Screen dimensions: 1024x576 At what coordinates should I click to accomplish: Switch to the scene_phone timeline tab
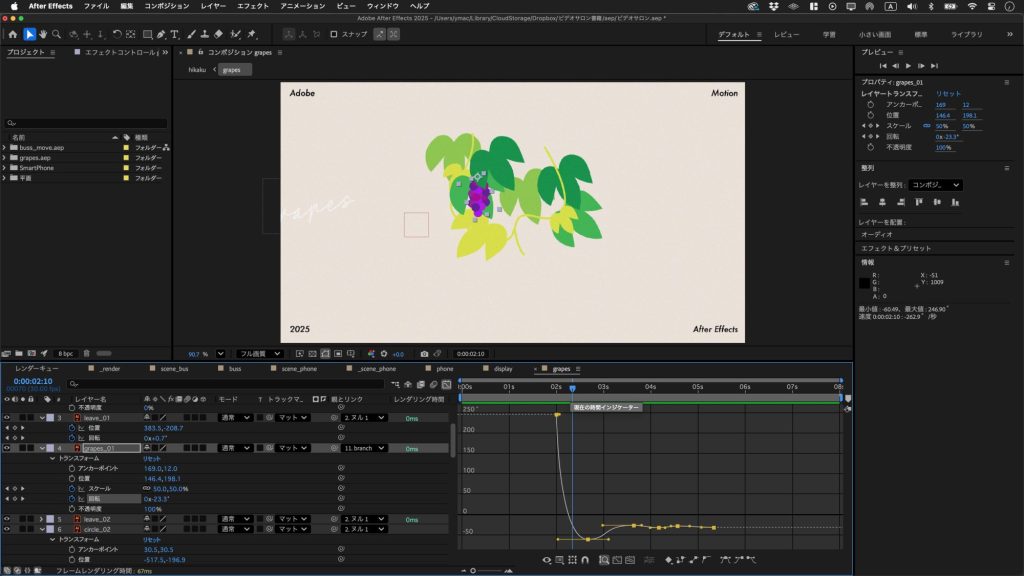tap(298, 368)
